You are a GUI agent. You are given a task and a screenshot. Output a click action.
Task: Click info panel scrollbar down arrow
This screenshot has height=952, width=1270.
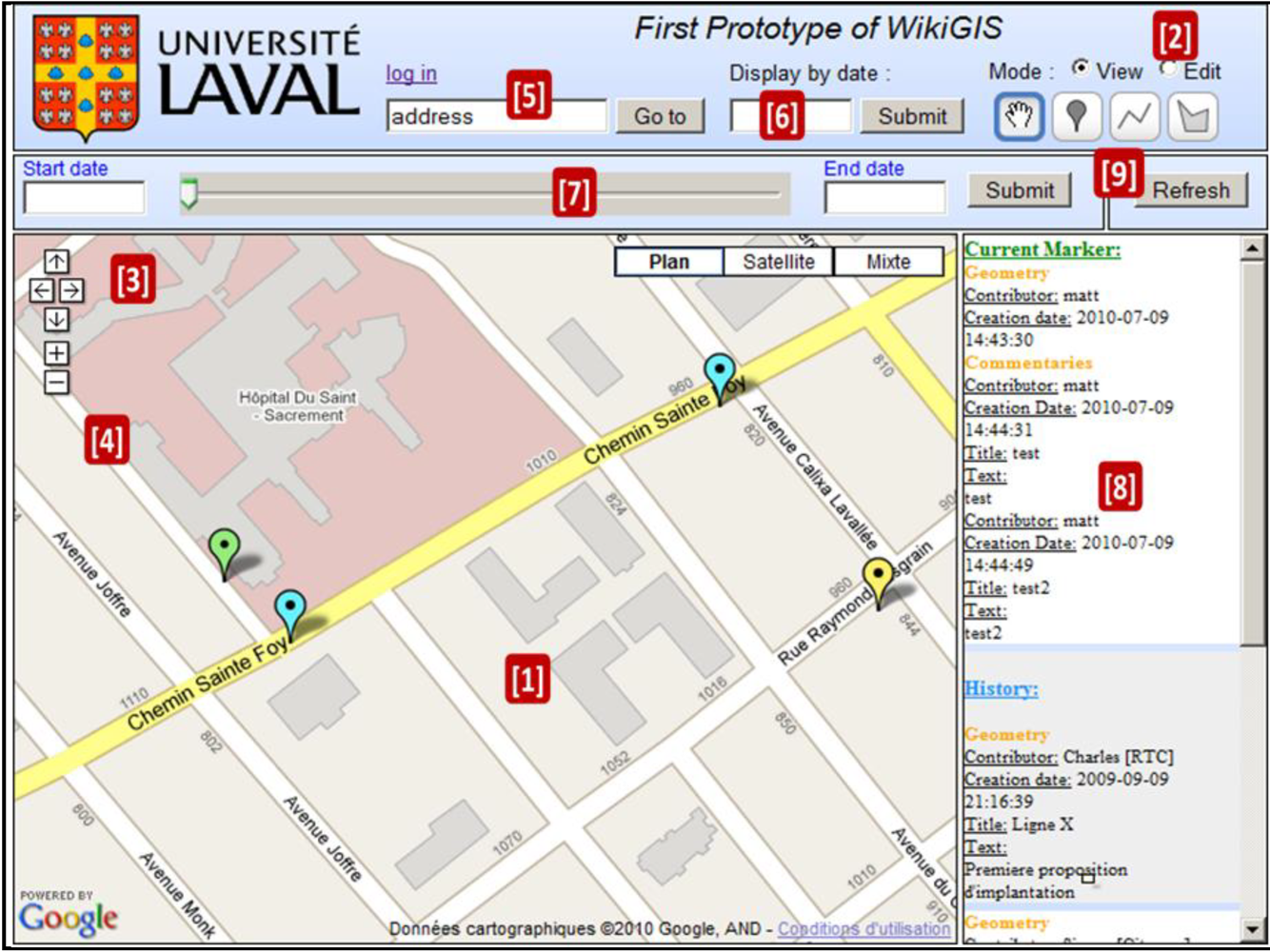point(1253,928)
